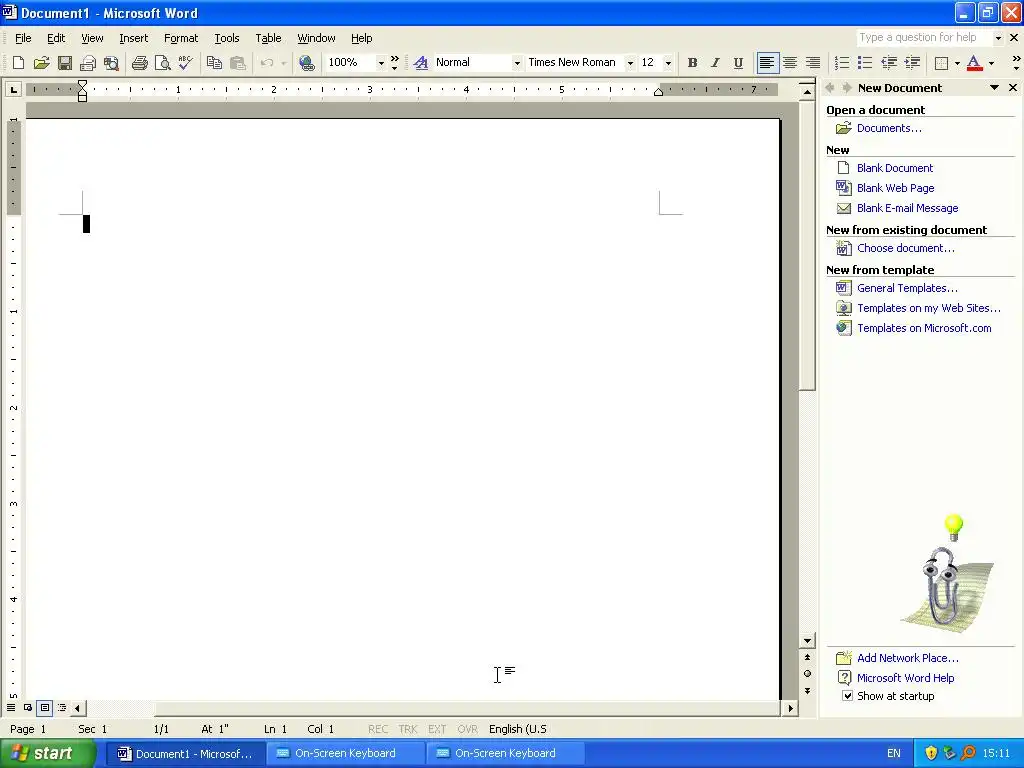Screen dimensions: 1024x768
Task: Click Select Browse Object button
Action: pos(807,673)
